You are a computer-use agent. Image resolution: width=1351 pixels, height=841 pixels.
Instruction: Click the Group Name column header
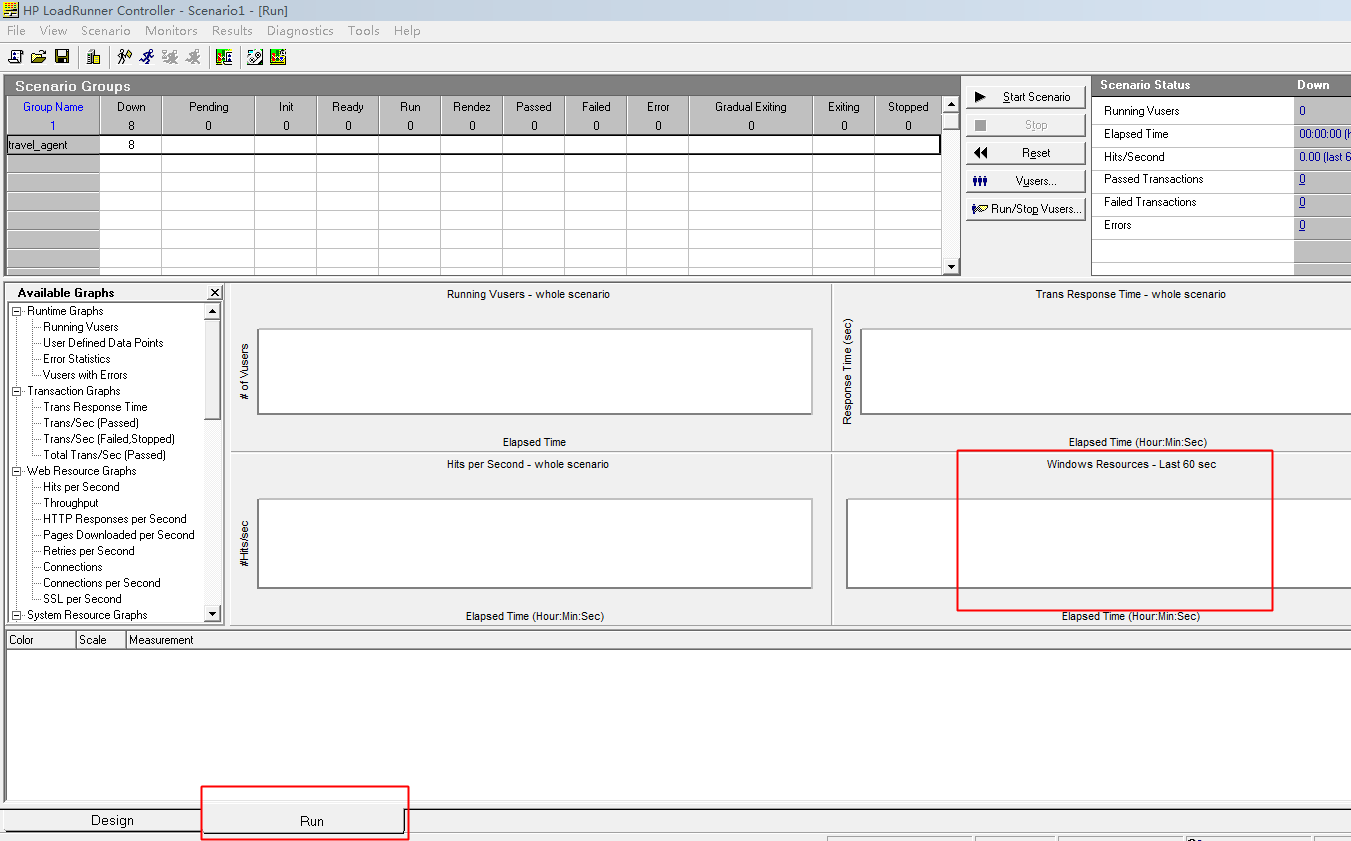(x=54, y=107)
